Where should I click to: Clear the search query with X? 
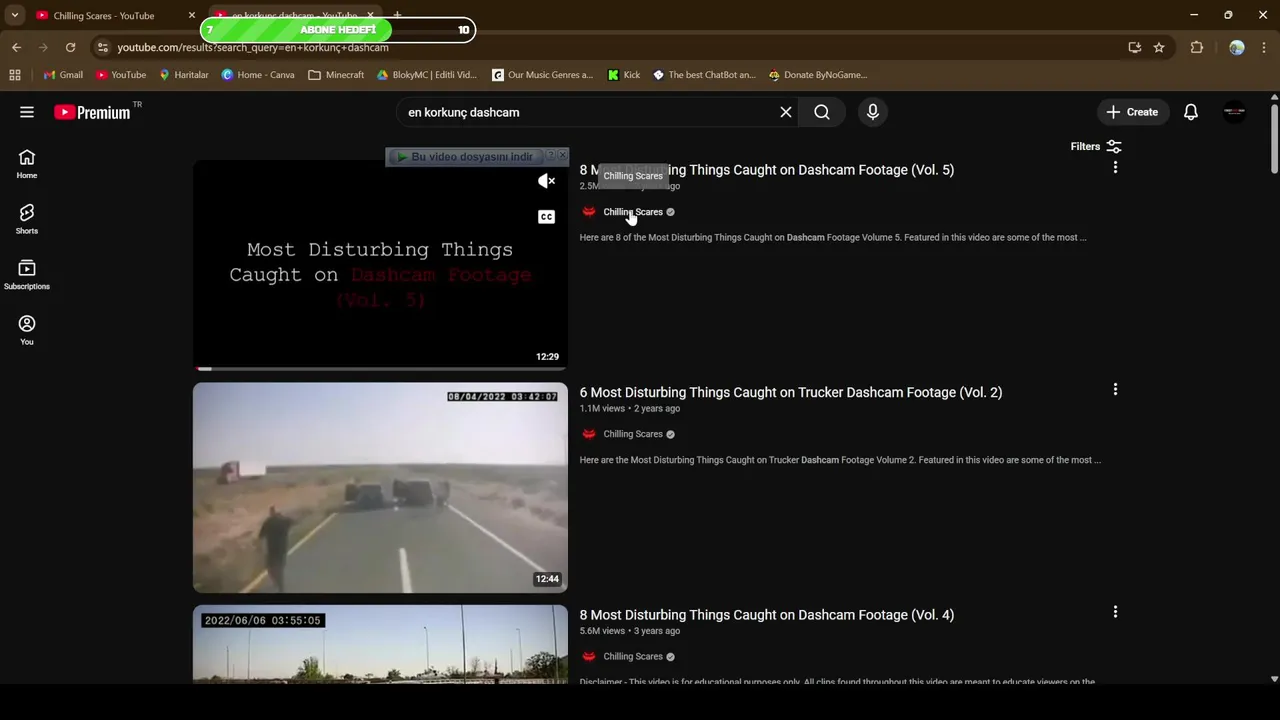[786, 112]
